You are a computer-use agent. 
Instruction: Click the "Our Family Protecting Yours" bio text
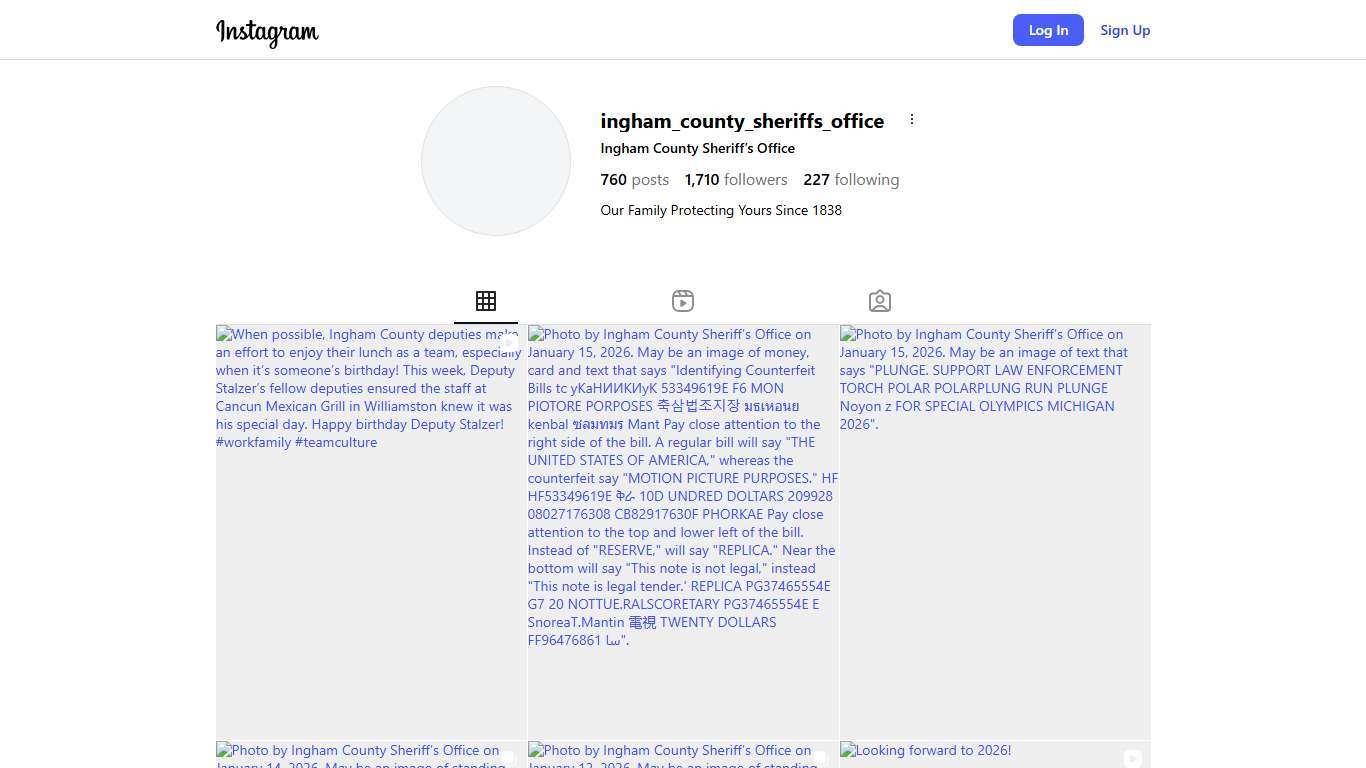coord(721,210)
